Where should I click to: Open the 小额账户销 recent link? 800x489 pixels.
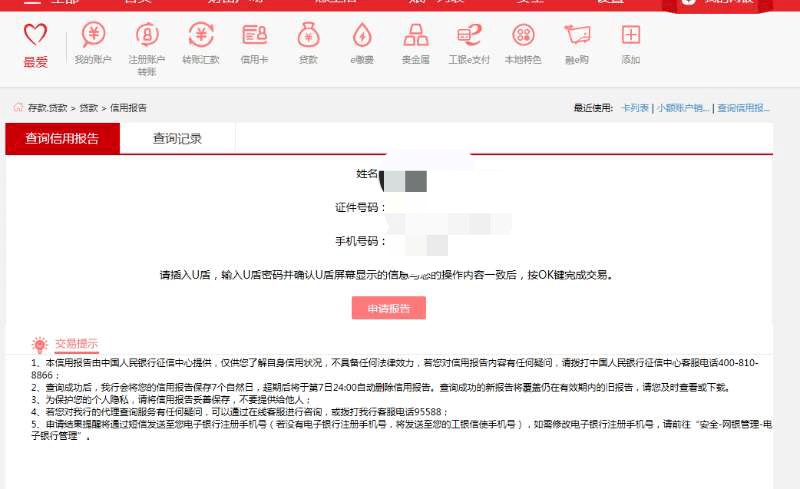click(x=683, y=108)
